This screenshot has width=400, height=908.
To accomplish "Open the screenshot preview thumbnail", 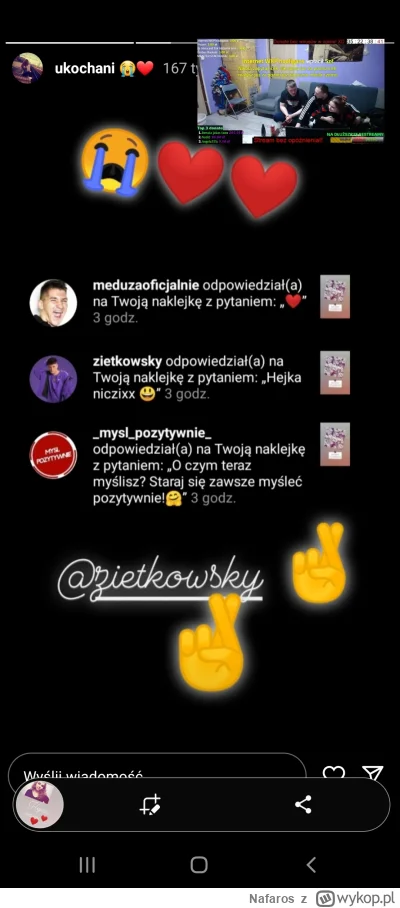I will [39, 804].
